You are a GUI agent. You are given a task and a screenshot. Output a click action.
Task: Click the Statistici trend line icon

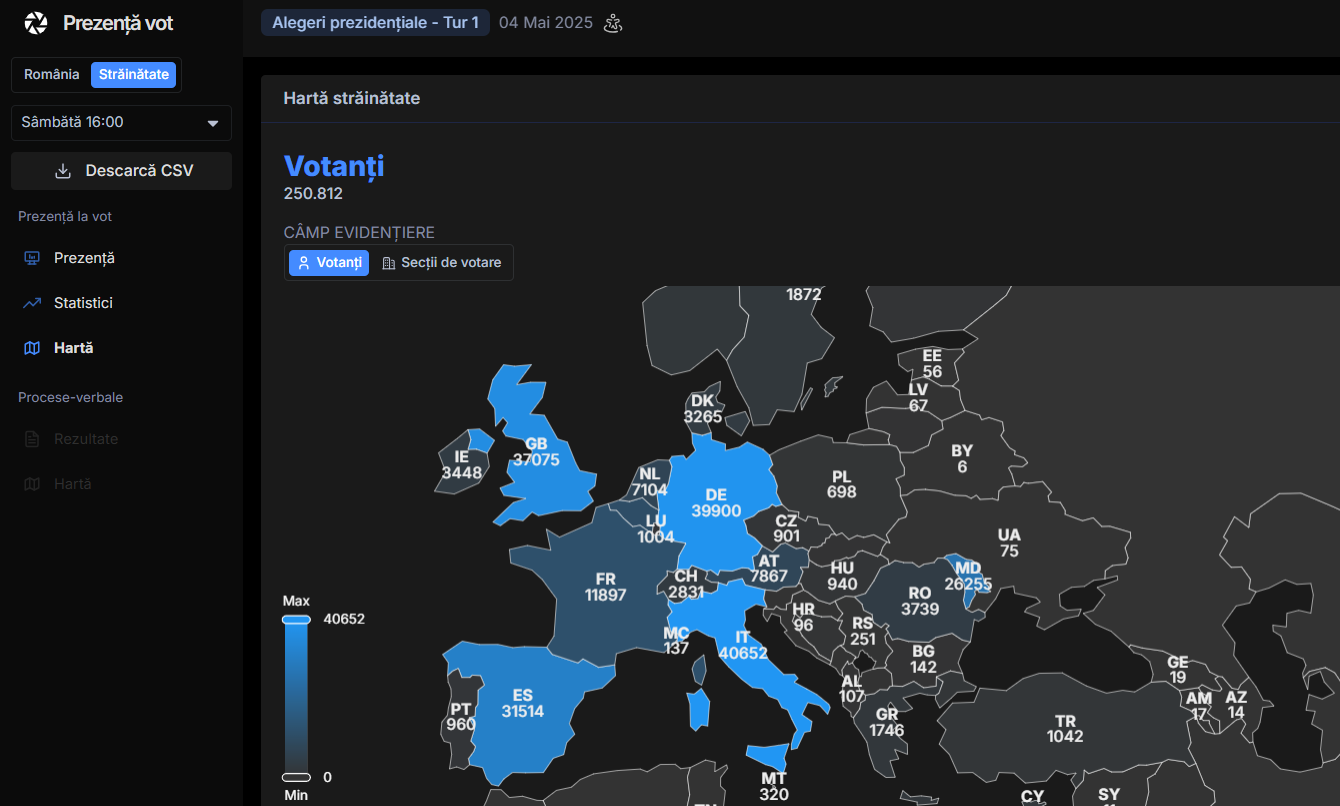pyautogui.click(x=32, y=303)
